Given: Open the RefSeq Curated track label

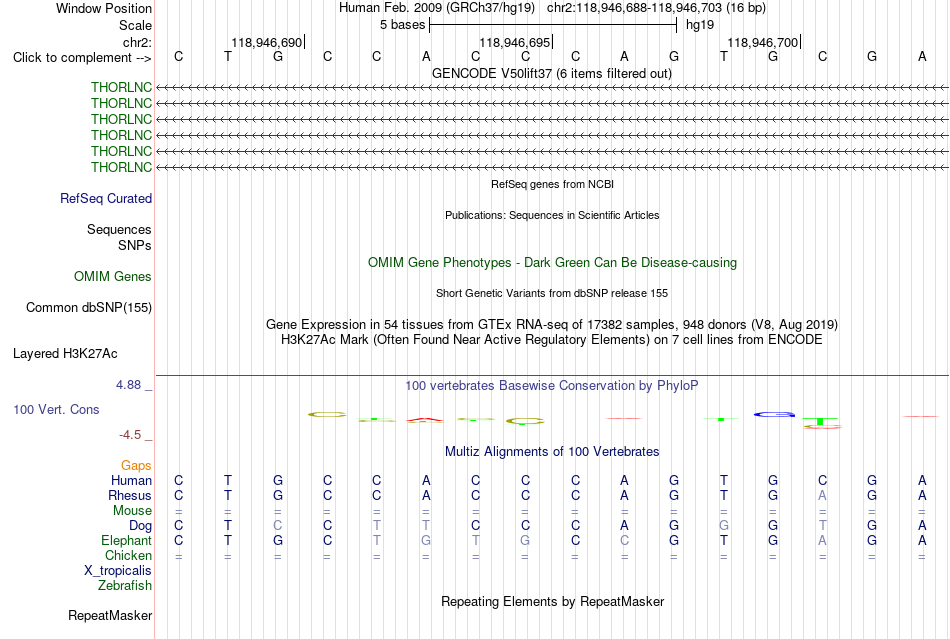Looking at the screenshot, I should tap(106, 199).
